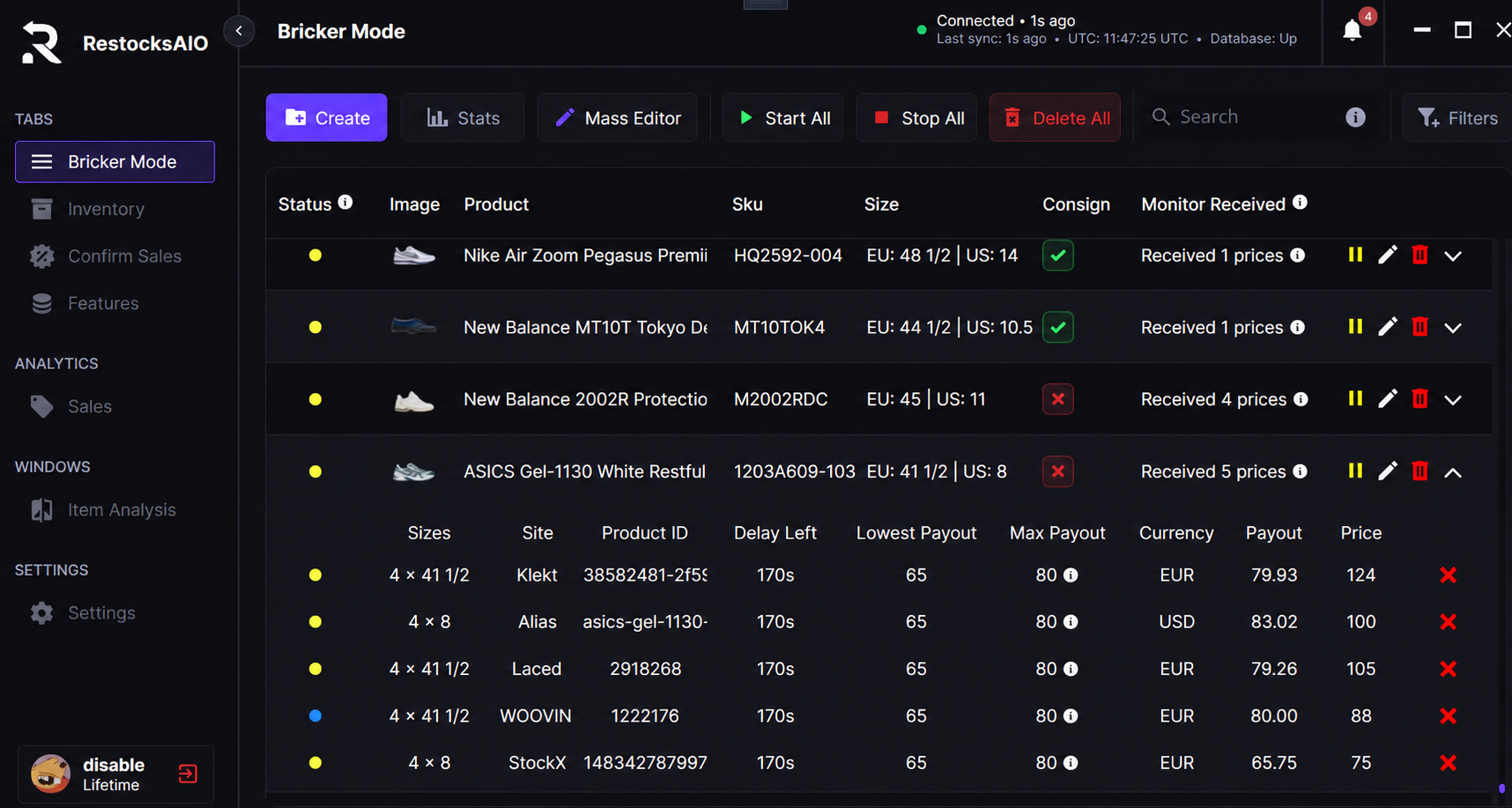The height and width of the screenshot is (808, 1512).
Task: Toggle consign for ASICS Gel-1130
Action: (1057, 471)
